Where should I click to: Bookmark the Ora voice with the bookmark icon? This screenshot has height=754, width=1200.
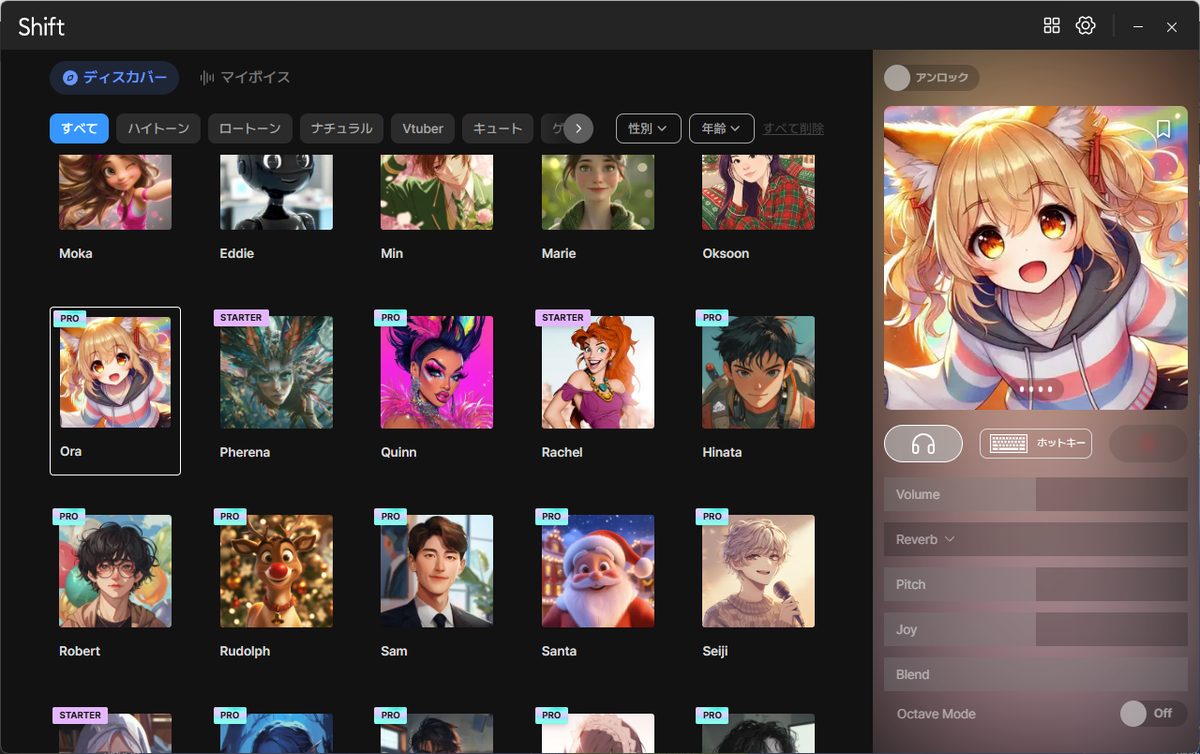(1163, 129)
